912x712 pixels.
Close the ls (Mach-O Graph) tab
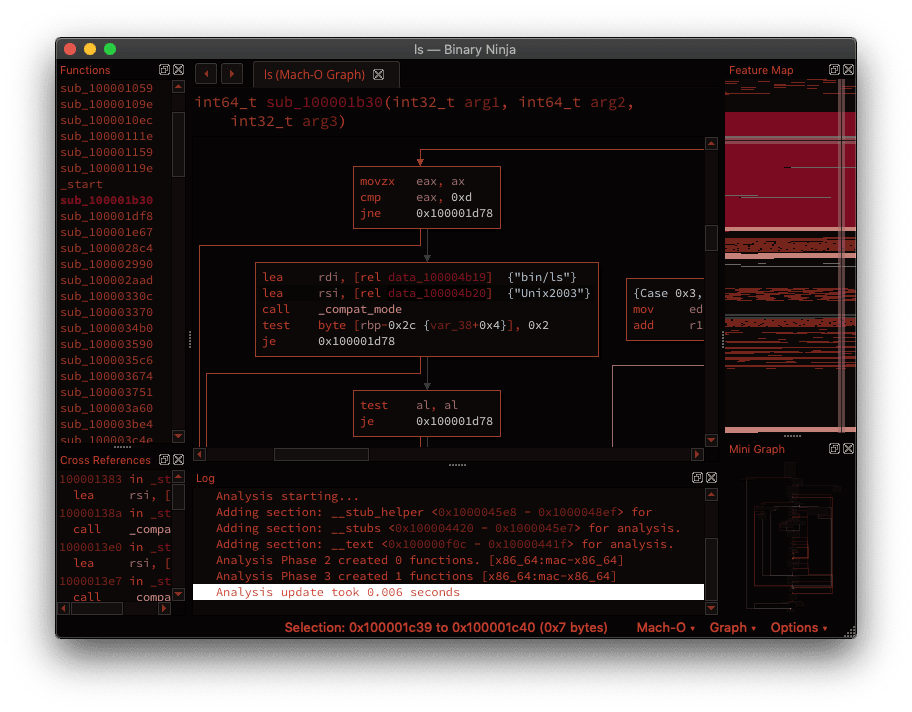point(378,75)
